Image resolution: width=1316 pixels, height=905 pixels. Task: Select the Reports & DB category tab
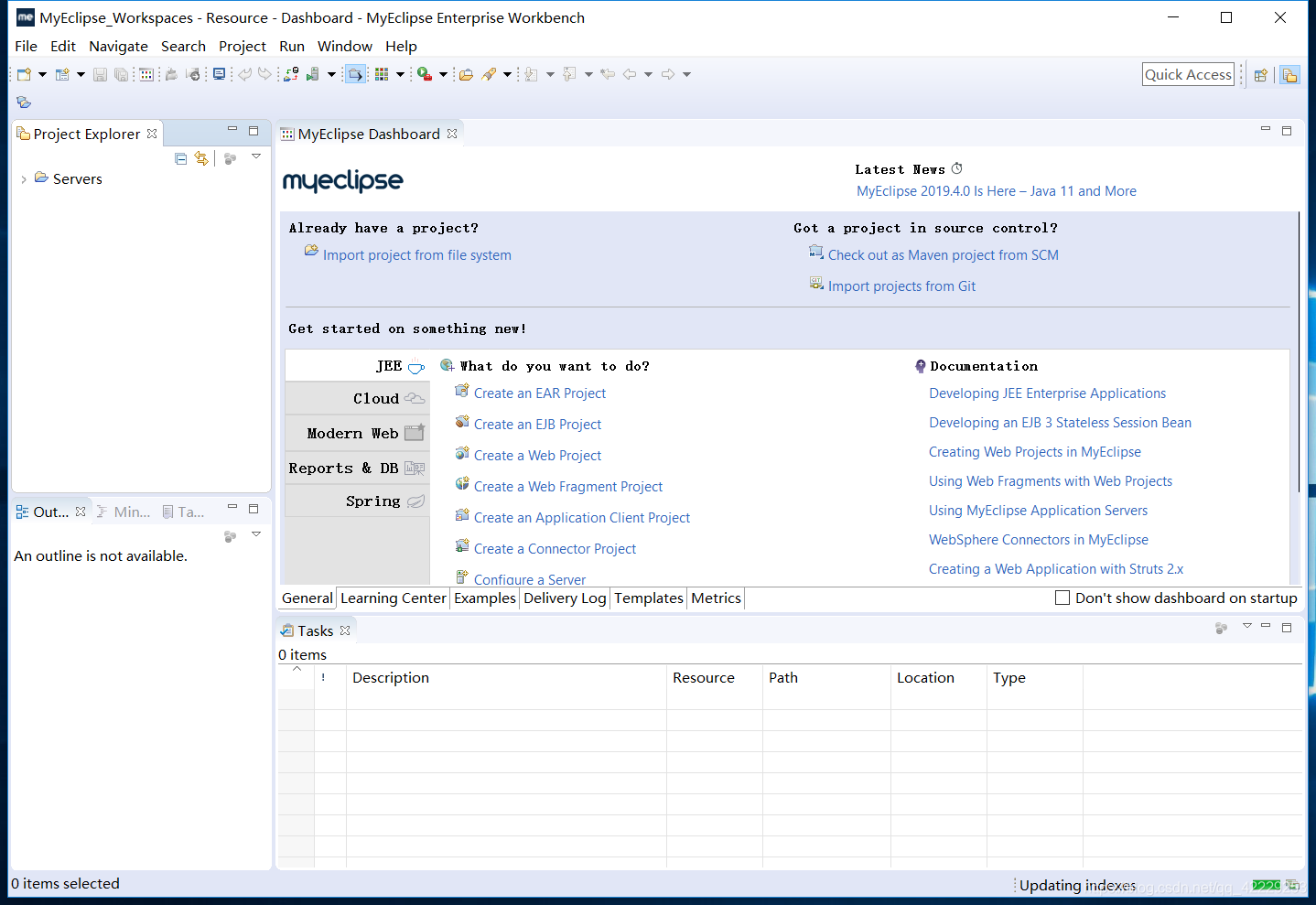(x=357, y=468)
